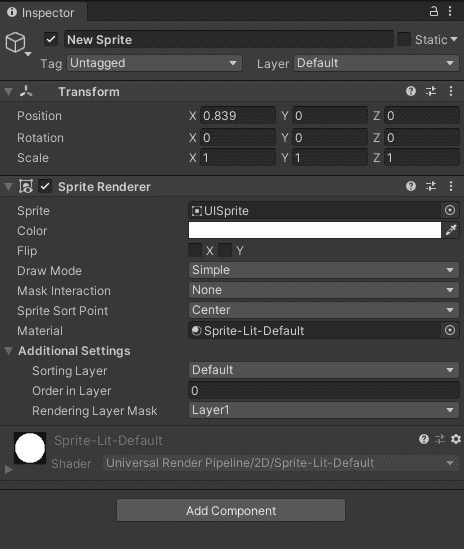Activate the Color eyedropper tool
Screen dimensions: 464x549
451,230
